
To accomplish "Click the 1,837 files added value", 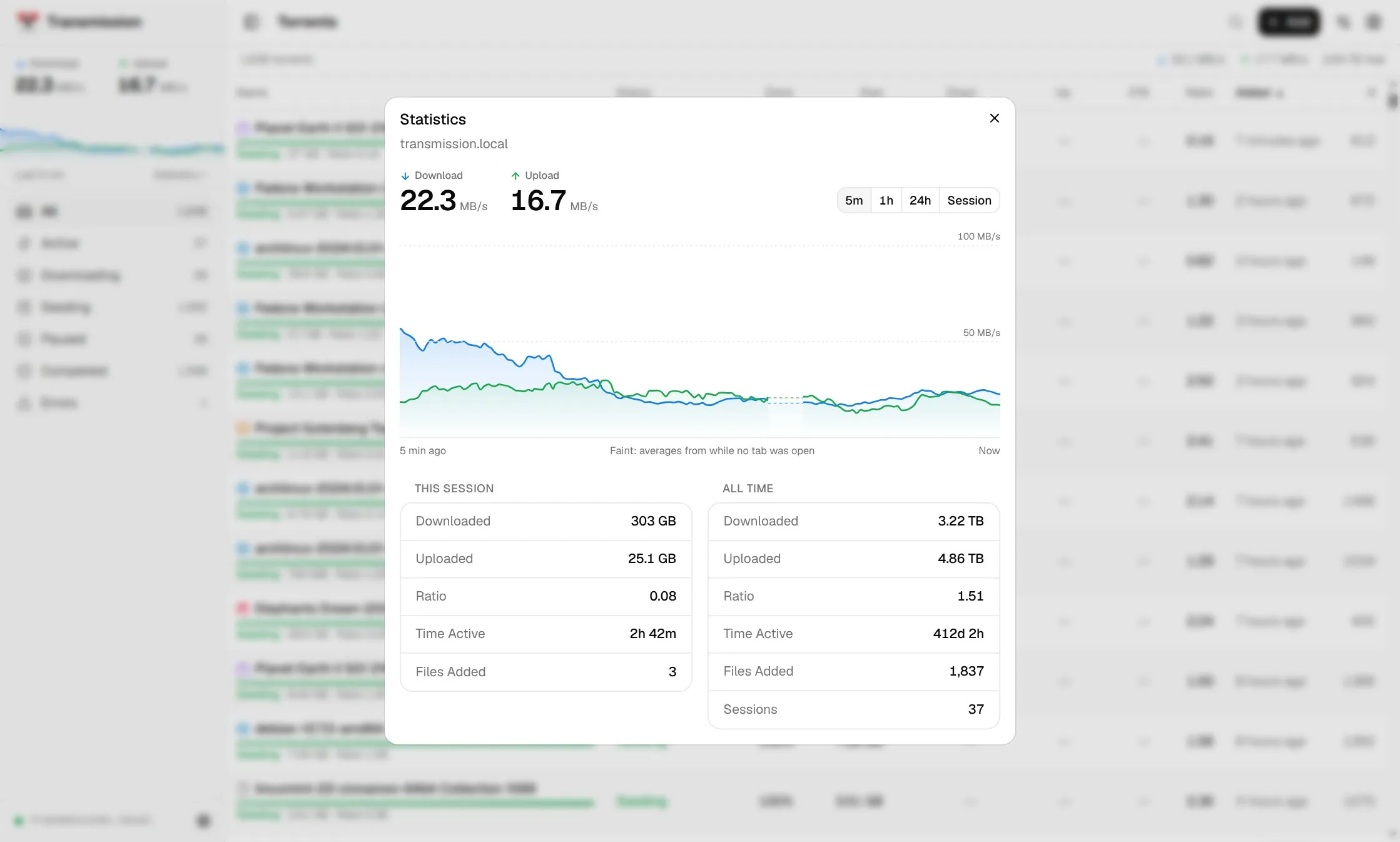I will click(x=966, y=671).
